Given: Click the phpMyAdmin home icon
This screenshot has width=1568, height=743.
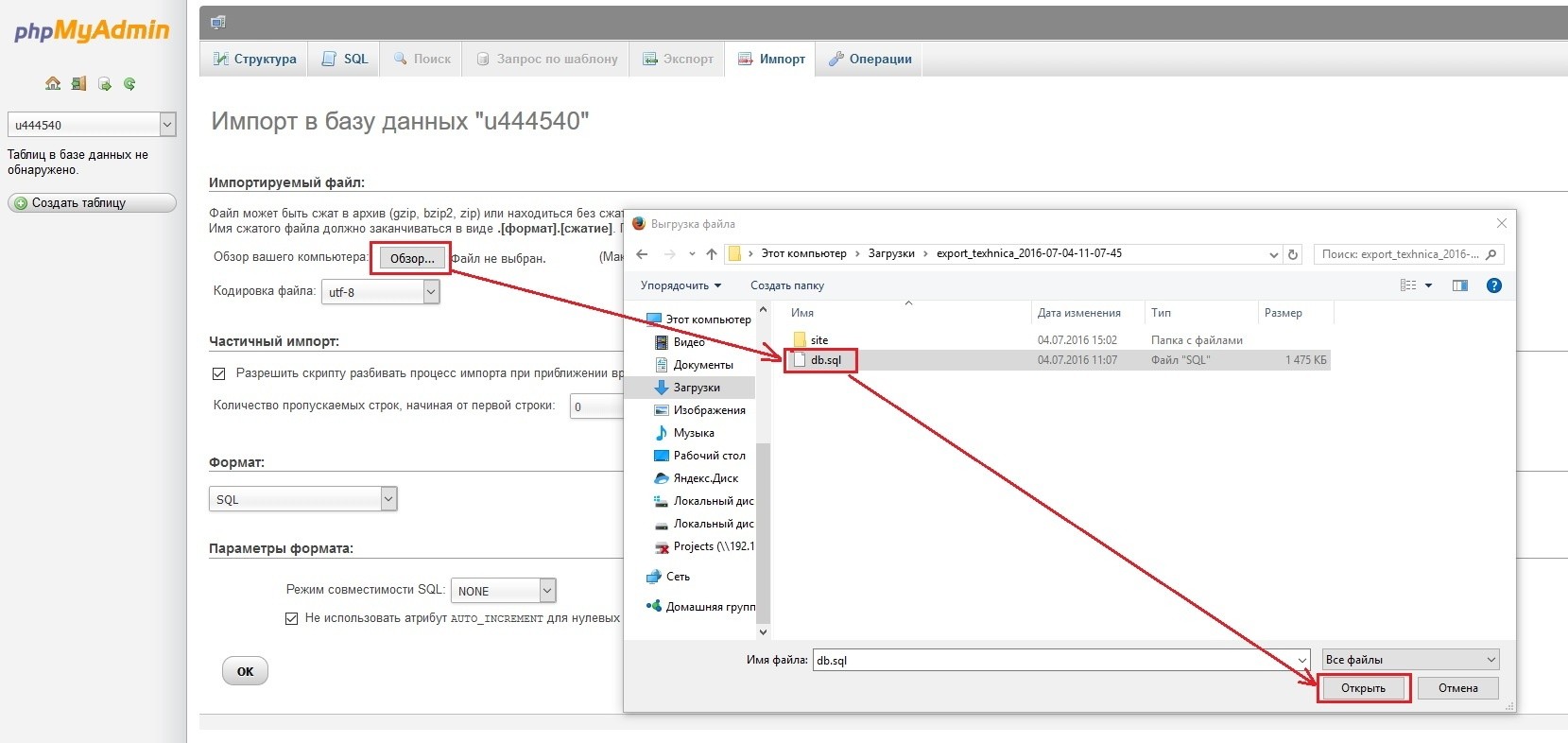Looking at the screenshot, I should [x=53, y=84].
